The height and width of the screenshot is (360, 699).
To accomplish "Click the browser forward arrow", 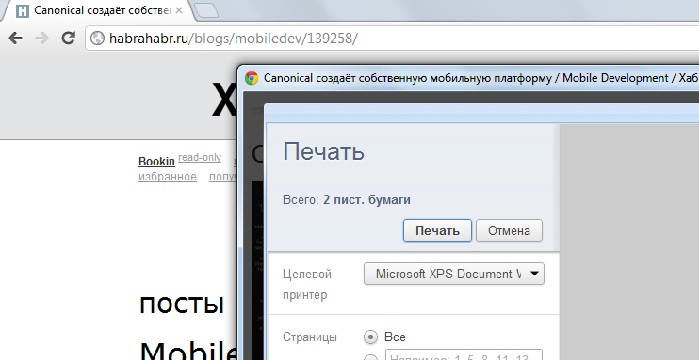I will click(42, 38).
